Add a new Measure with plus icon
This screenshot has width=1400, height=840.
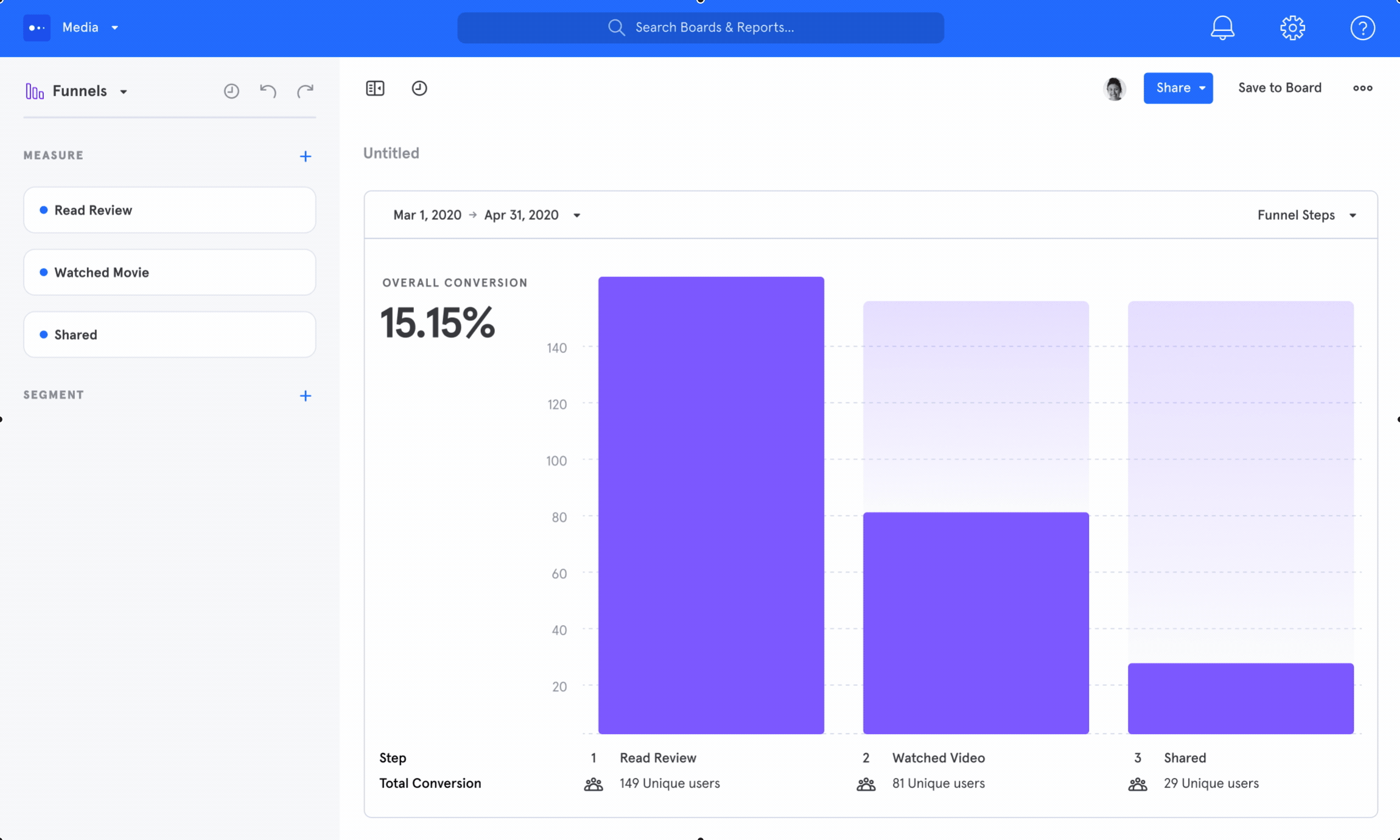[x=305, y=155]
